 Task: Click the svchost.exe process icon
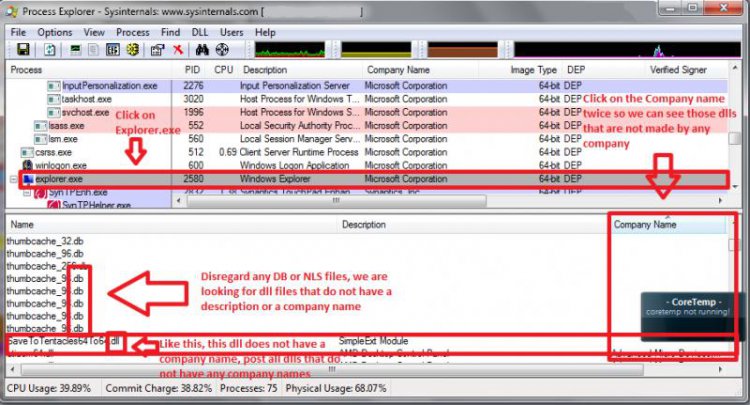(x=54, y=112)
